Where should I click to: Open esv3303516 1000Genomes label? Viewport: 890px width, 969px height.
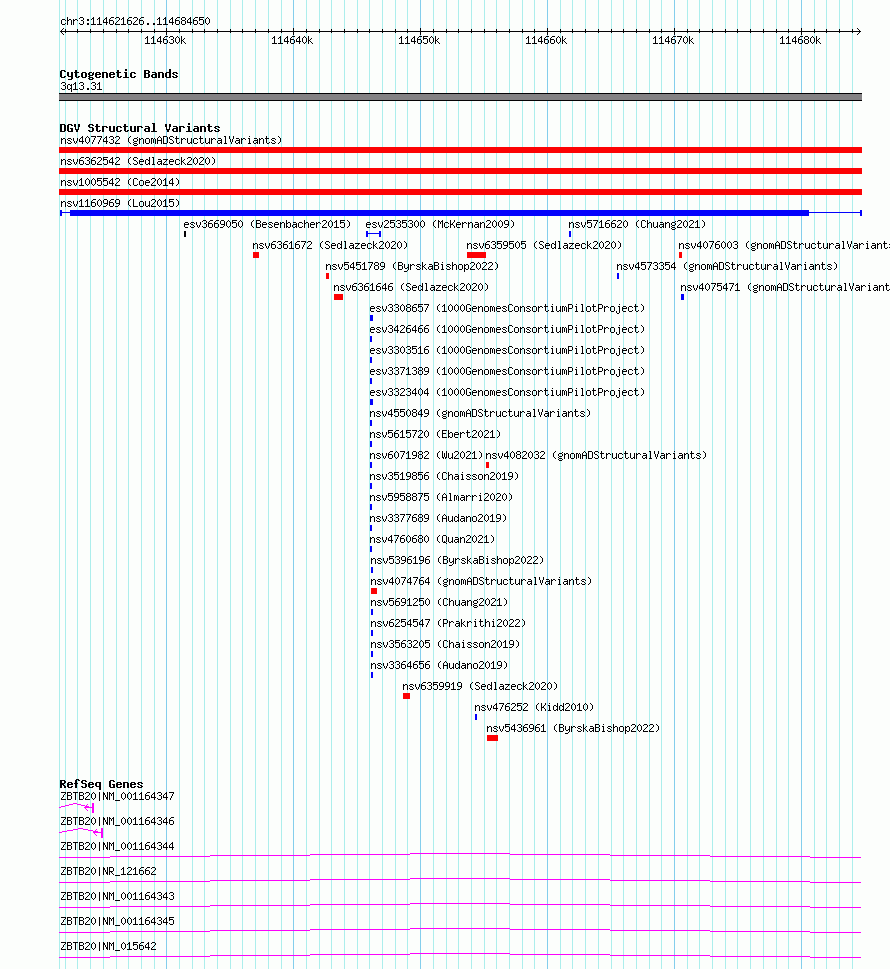coord(507,350)
